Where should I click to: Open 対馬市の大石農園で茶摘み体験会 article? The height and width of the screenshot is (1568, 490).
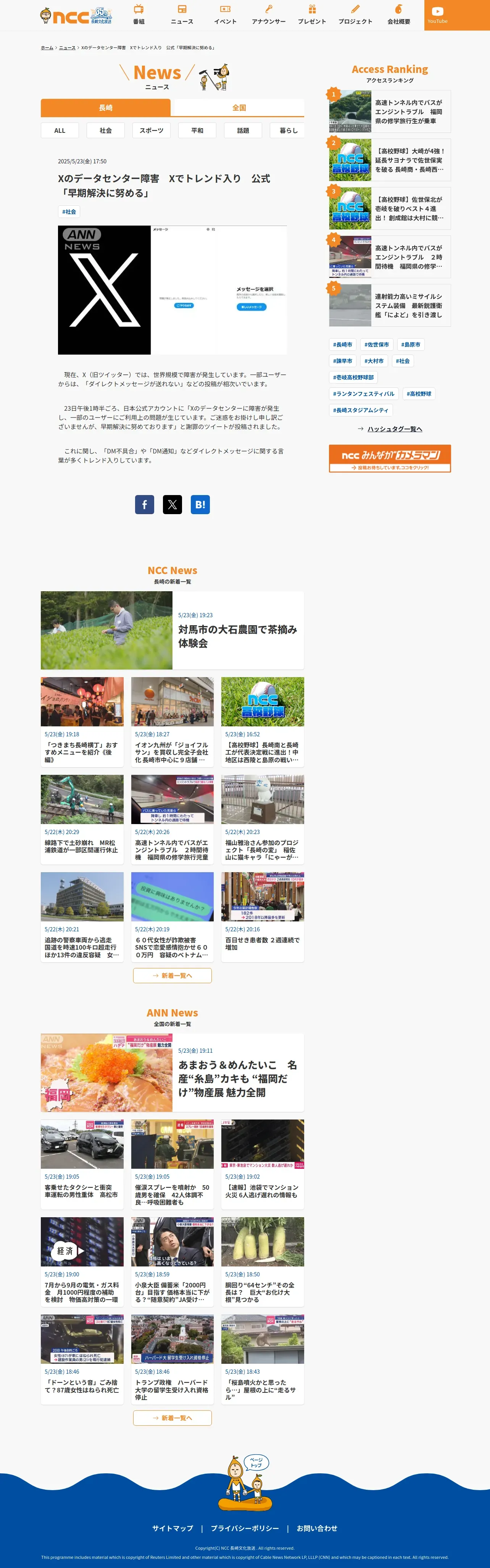[172, 630]
